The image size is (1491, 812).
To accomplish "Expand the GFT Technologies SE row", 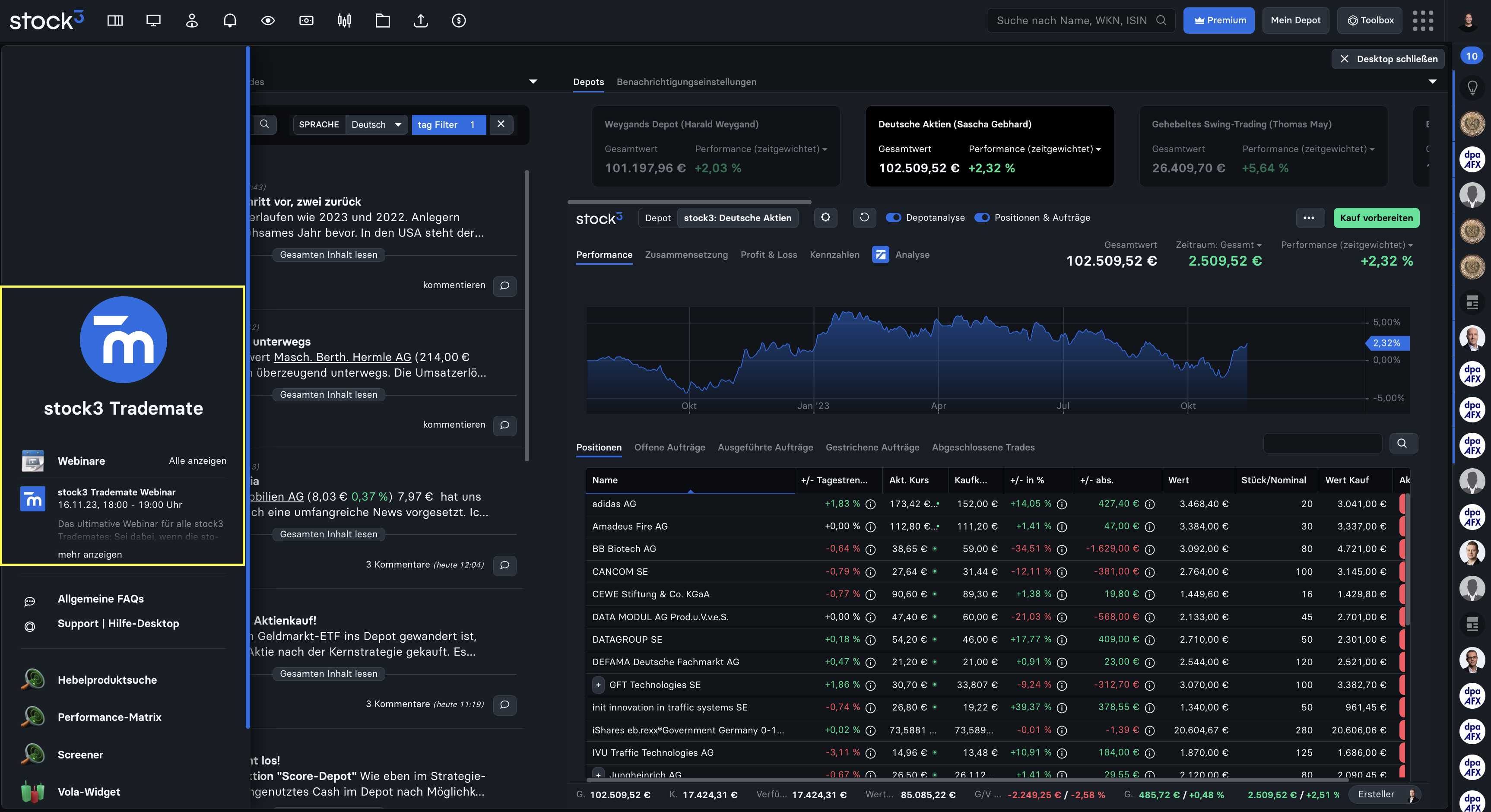I will [599, 685].
